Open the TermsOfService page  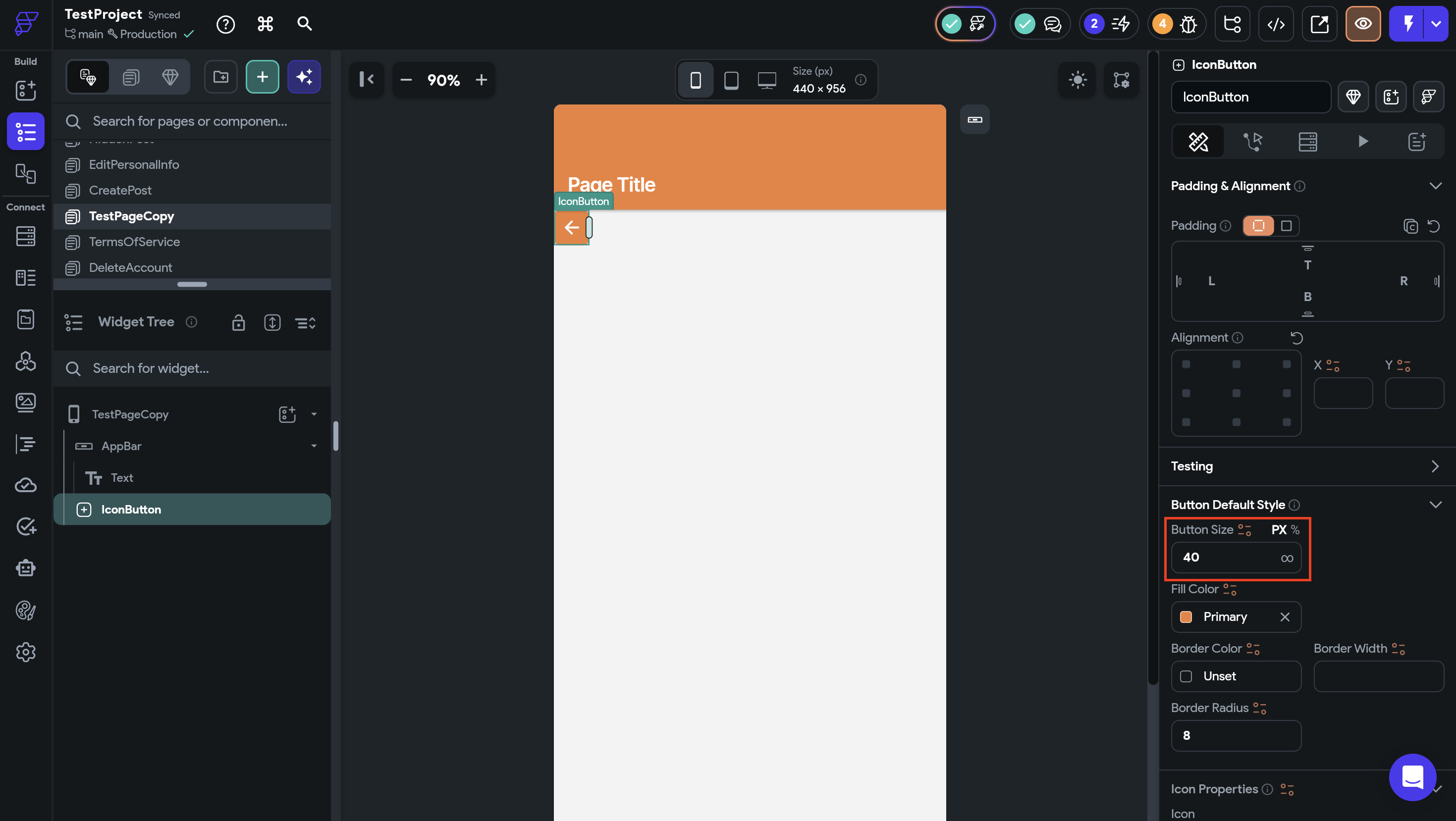(134, 242)
